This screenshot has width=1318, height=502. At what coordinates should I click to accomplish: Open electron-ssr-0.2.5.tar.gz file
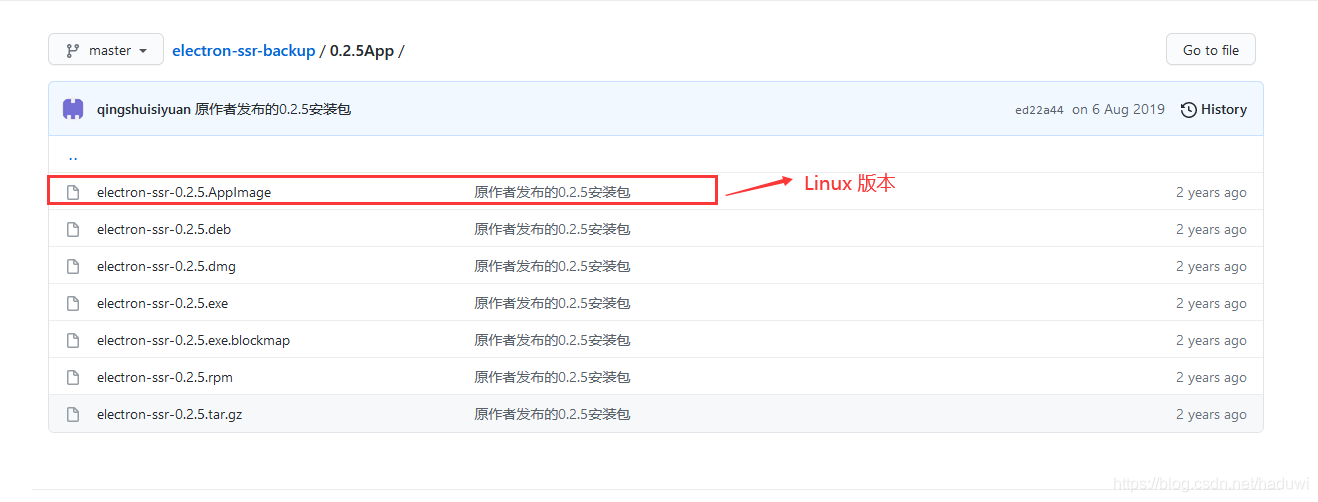(x=169, y=414)
